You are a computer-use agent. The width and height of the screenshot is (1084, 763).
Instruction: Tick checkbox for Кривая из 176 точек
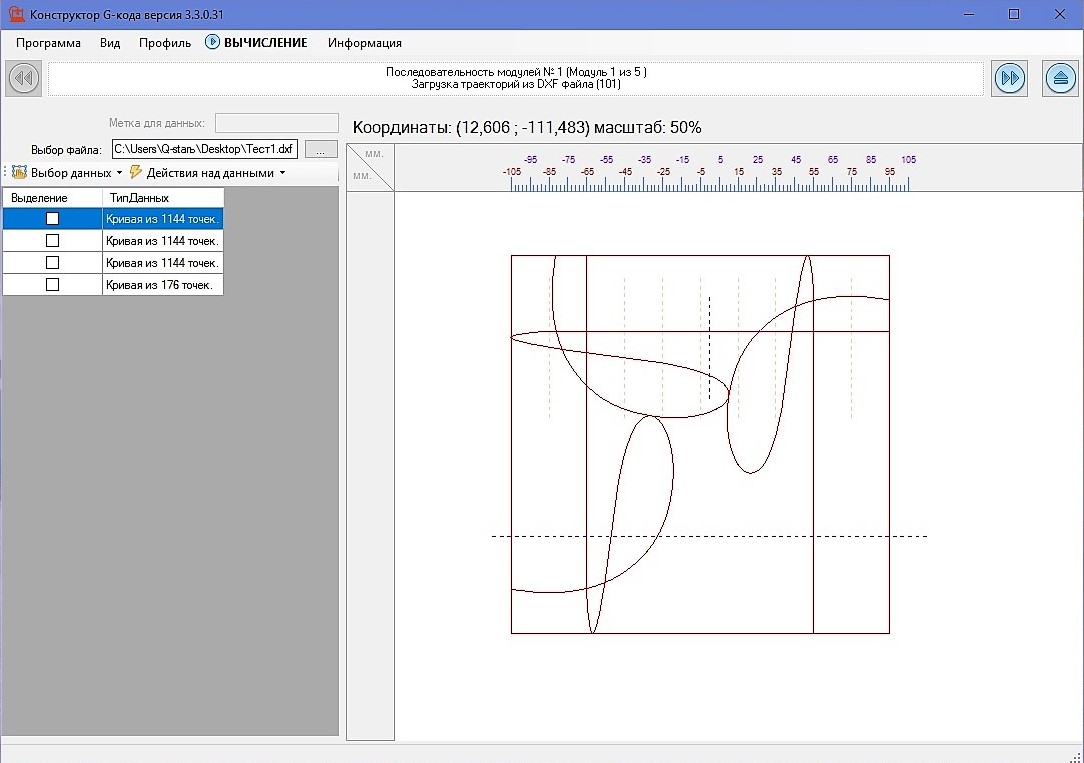(53, 285)
